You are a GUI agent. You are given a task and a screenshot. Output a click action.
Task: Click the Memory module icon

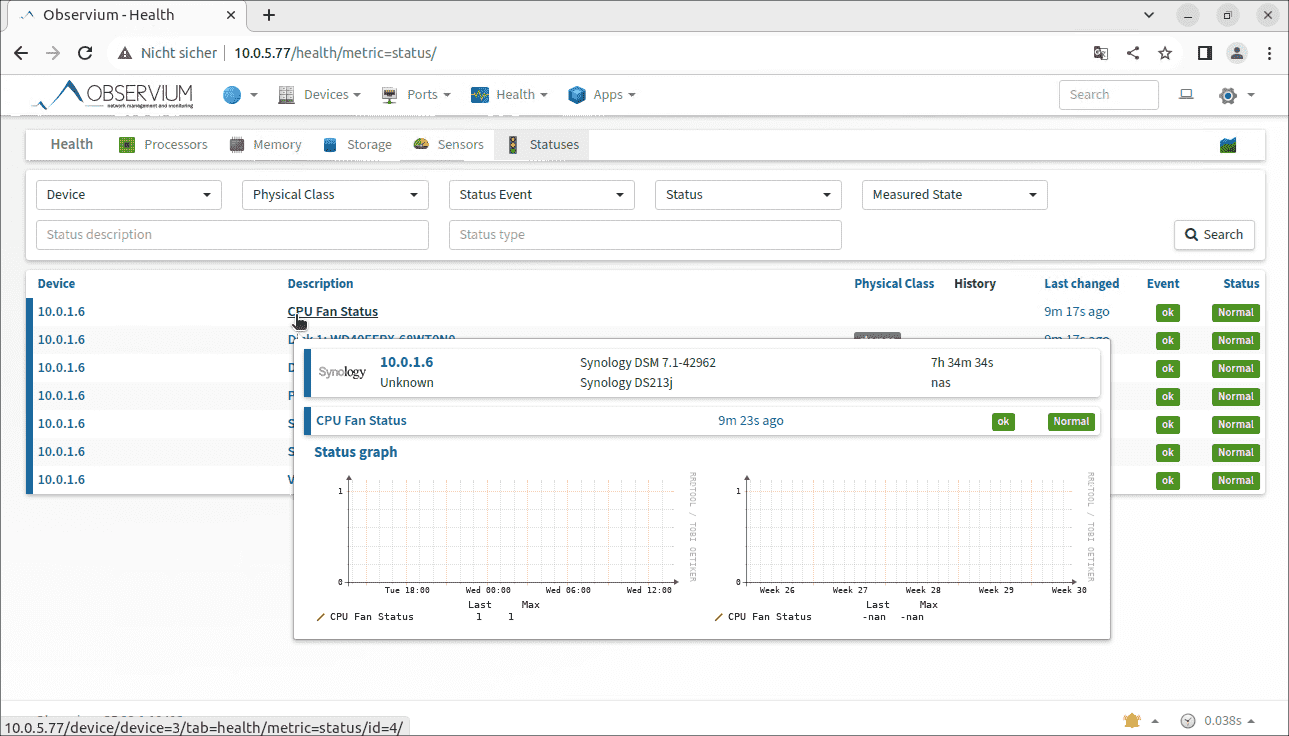tap(237, 145)
